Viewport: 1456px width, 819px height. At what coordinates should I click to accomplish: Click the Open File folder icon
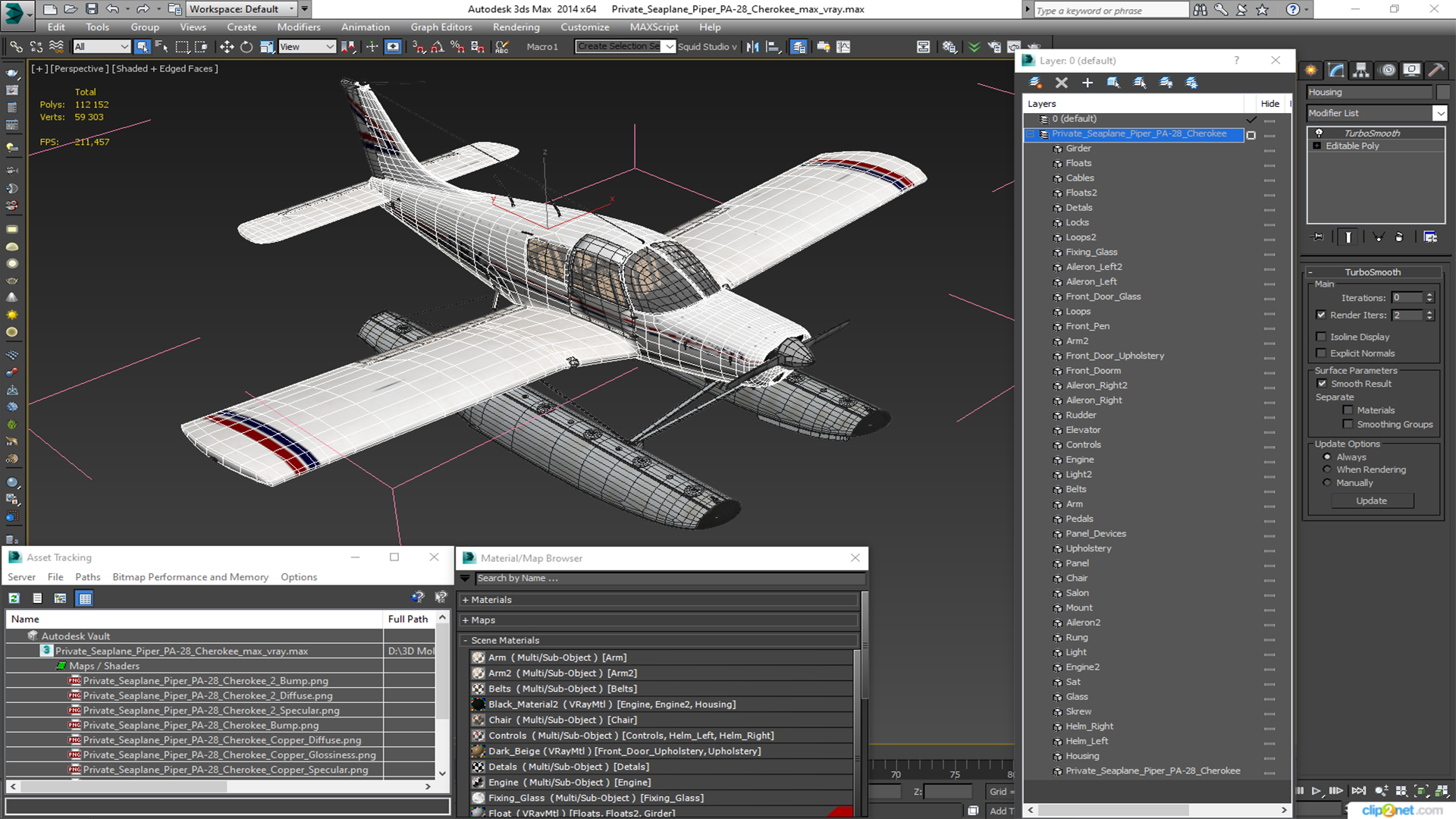coord(70,9)
